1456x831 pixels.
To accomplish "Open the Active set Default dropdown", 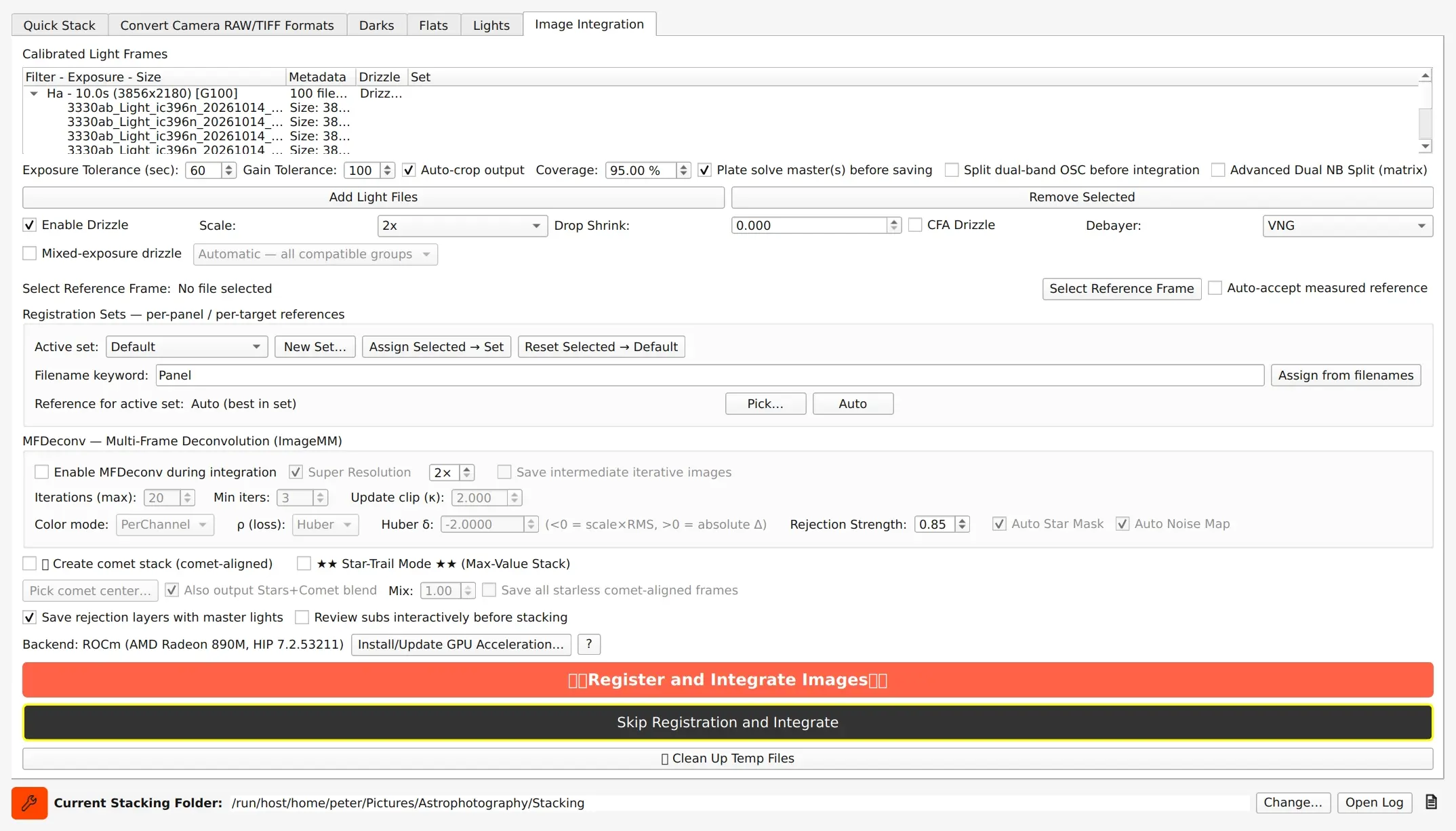I will [x=186, y=347].
